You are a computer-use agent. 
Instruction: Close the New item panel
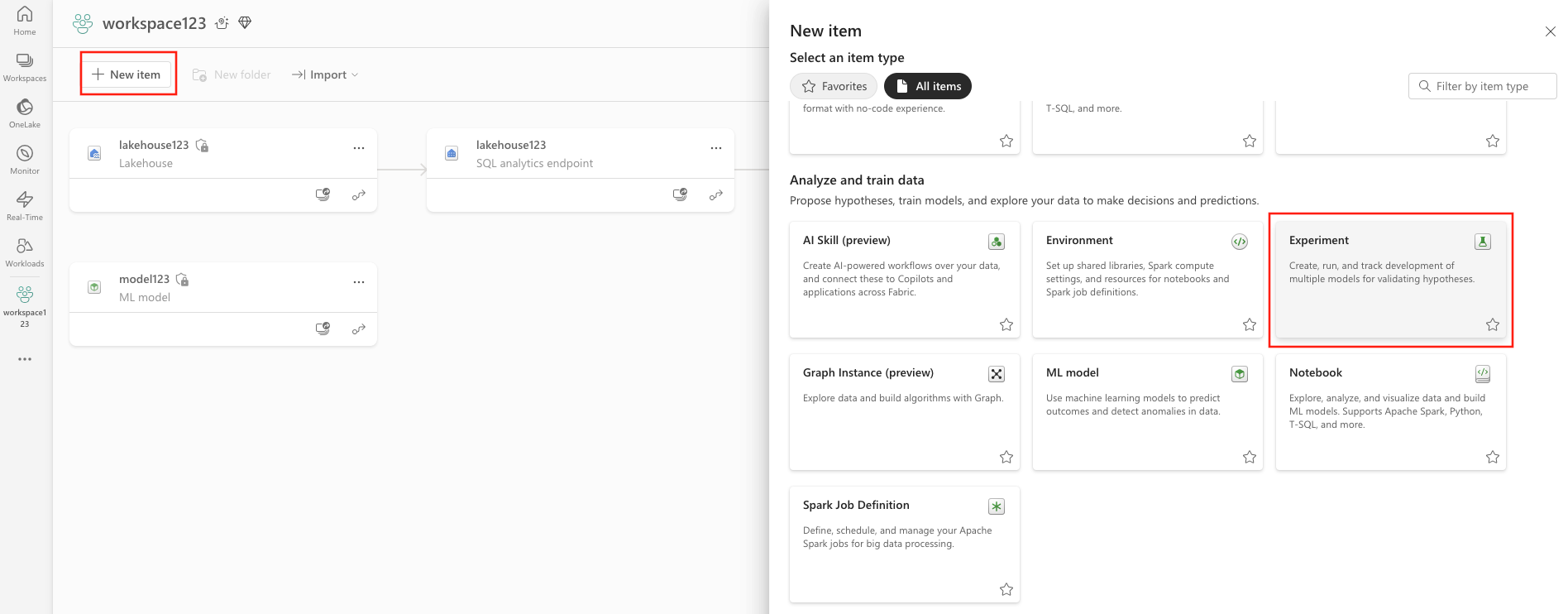point(1550,31)
